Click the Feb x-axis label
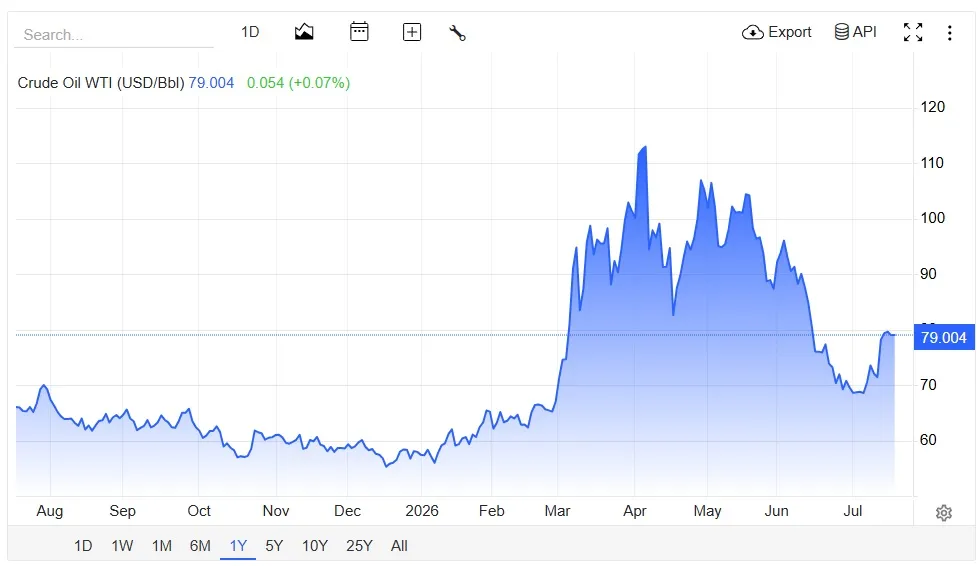Viewport: 979px width, 566px height. click(491, 511)
